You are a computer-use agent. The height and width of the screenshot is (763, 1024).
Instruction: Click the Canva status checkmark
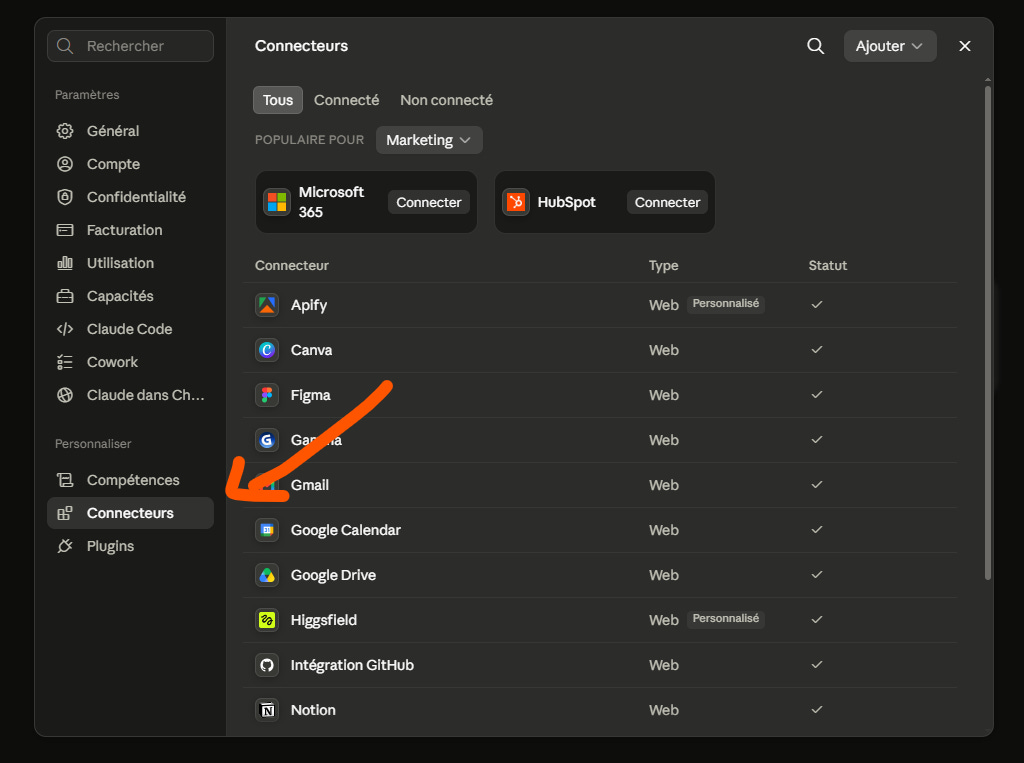[816, 349]
